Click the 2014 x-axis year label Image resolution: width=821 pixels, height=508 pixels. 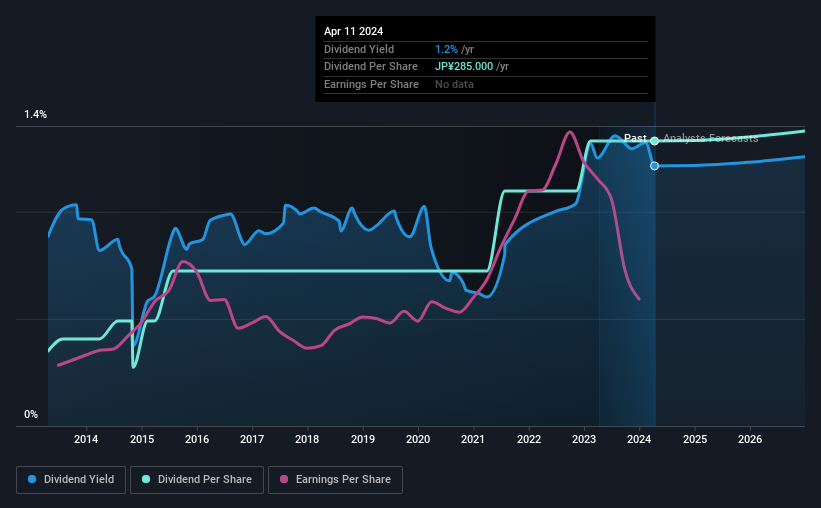pyautogui.click(x=86, y=439)
